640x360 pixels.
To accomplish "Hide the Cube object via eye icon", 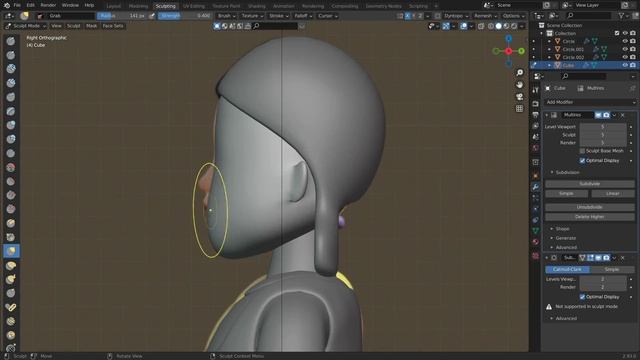I will 625,65.
